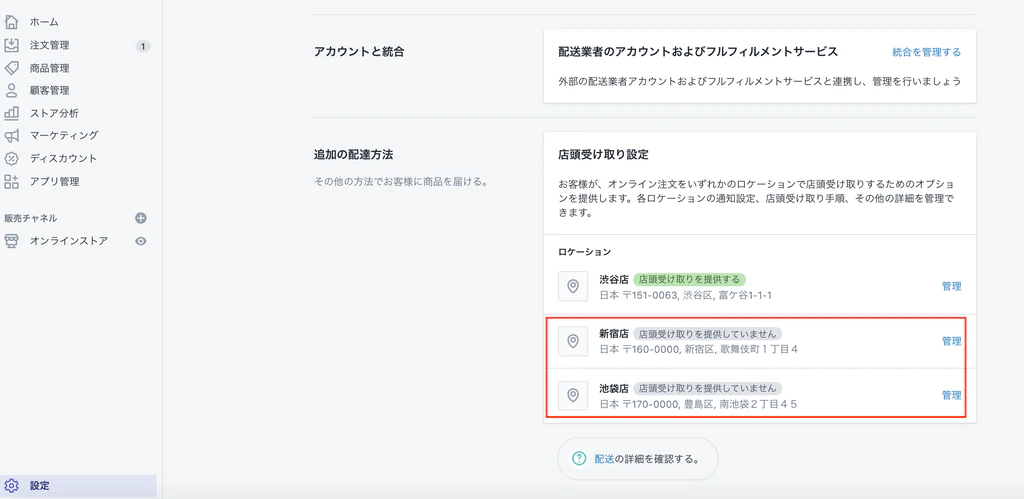This screenshot has height=499, width=1024.
Task: Click the 店頭受け取り設定 heading
Action: pos(603,155)
